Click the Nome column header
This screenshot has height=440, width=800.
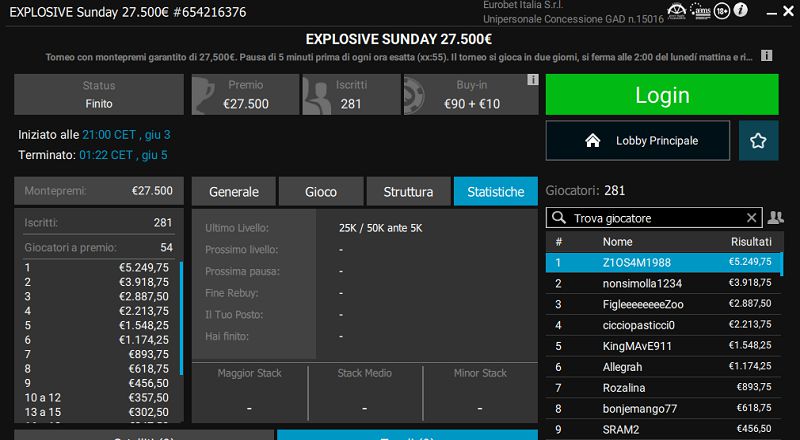tap(617, 241)
